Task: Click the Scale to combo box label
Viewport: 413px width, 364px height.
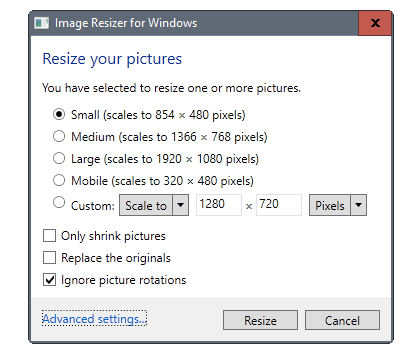Action: click(x=146, y=205)
